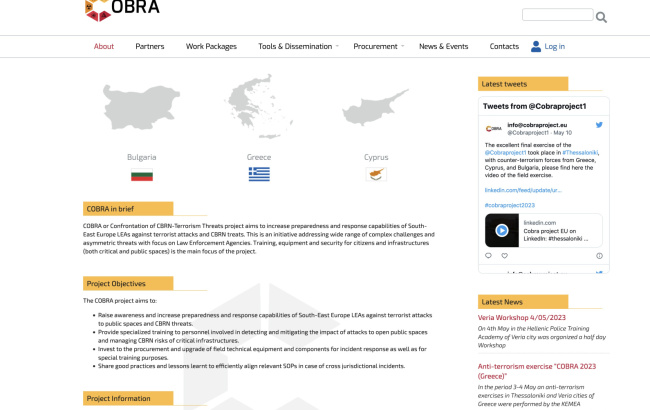Viewport: 650px width, 410px height.
Task: Open the linkedin.com/feed/update link
Action: coord(523,190)
